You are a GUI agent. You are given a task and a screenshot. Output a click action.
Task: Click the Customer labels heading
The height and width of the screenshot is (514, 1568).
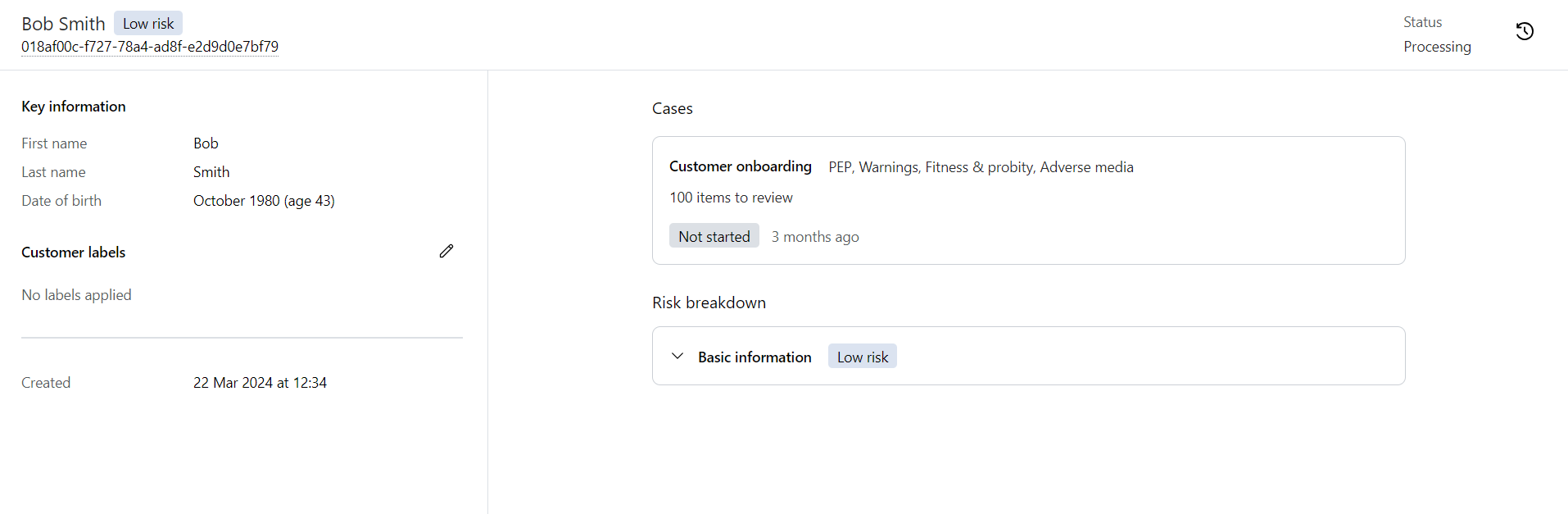click(x=73, y=252)
